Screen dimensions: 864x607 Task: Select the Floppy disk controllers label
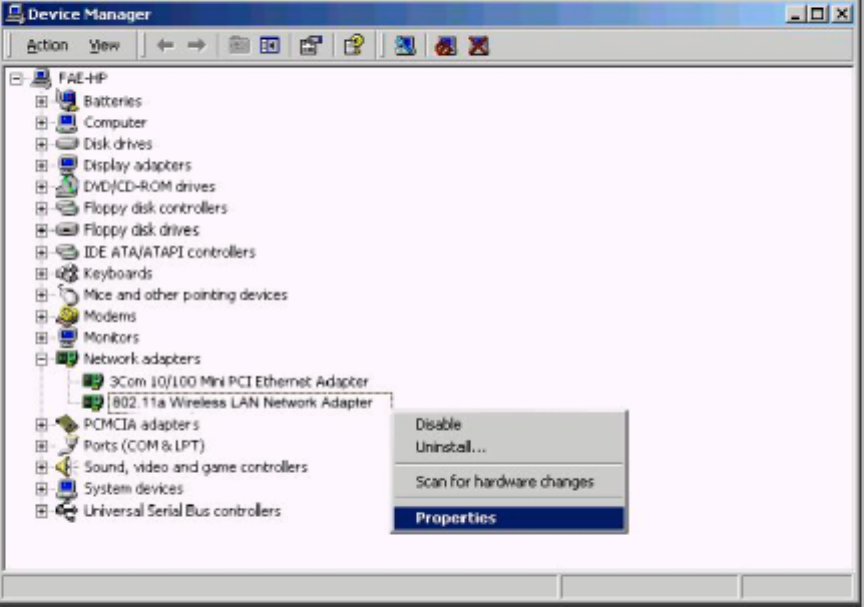pyautogui.click(x=155, y=208)
